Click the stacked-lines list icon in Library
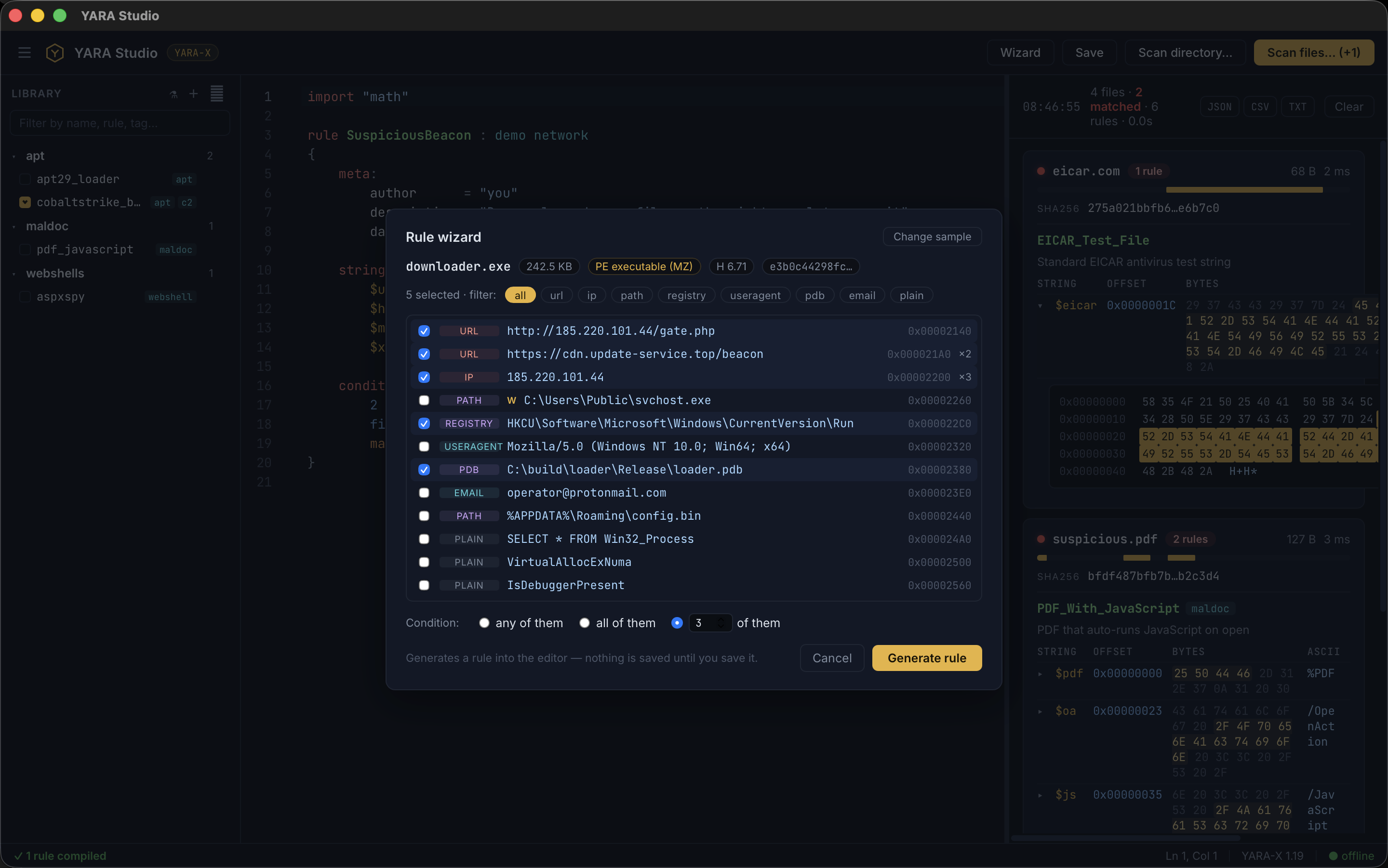1388x868 pixels. point(216,93)
